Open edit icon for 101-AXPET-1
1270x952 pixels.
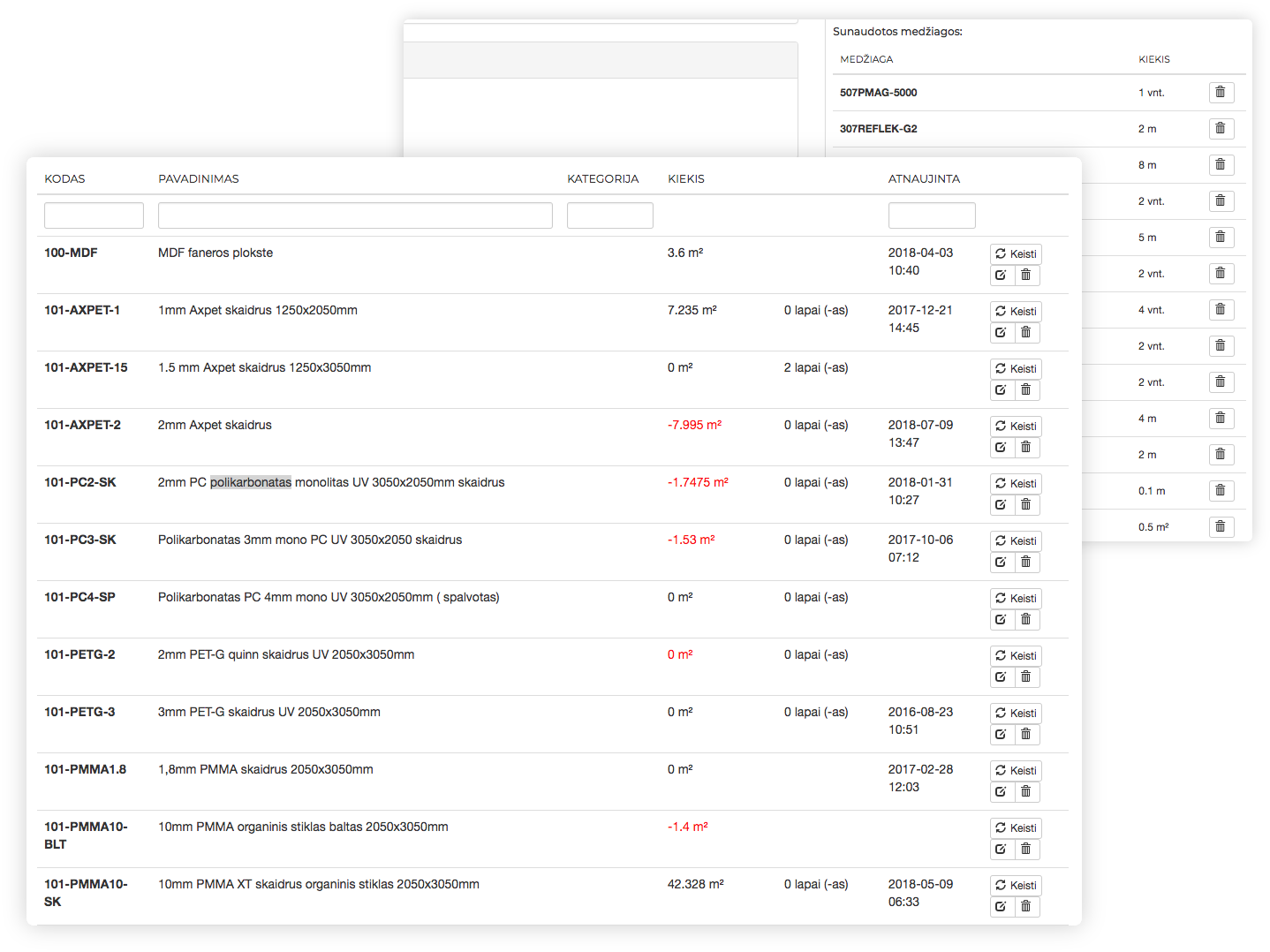click(1002, 333)
